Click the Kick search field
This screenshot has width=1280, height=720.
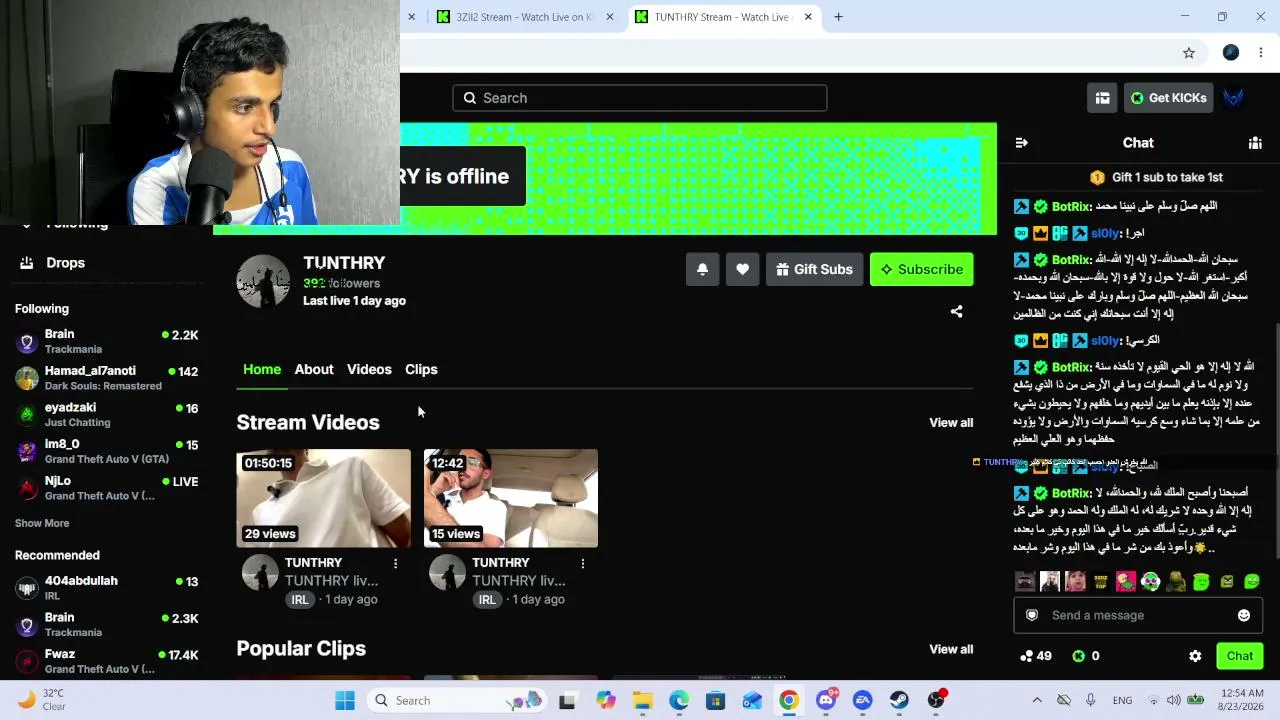640,98
